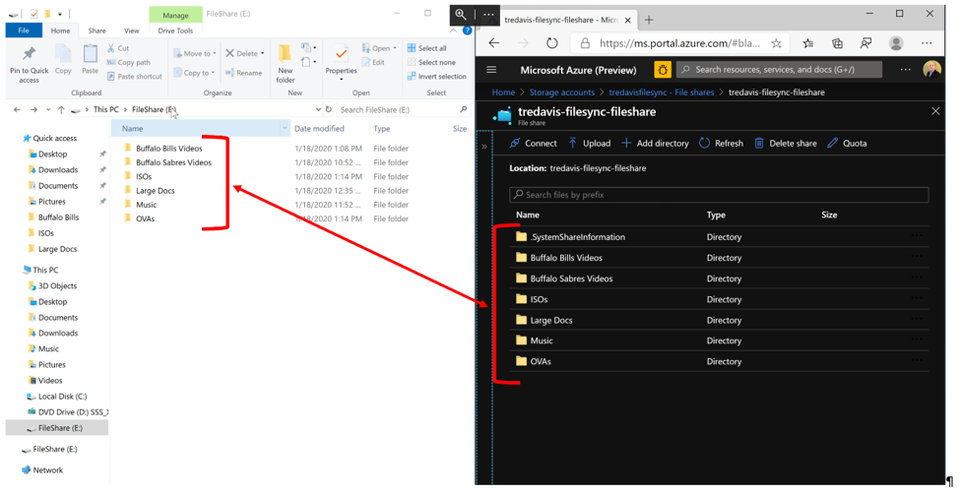Expand the address bar history dropdown

coord(318,110)
